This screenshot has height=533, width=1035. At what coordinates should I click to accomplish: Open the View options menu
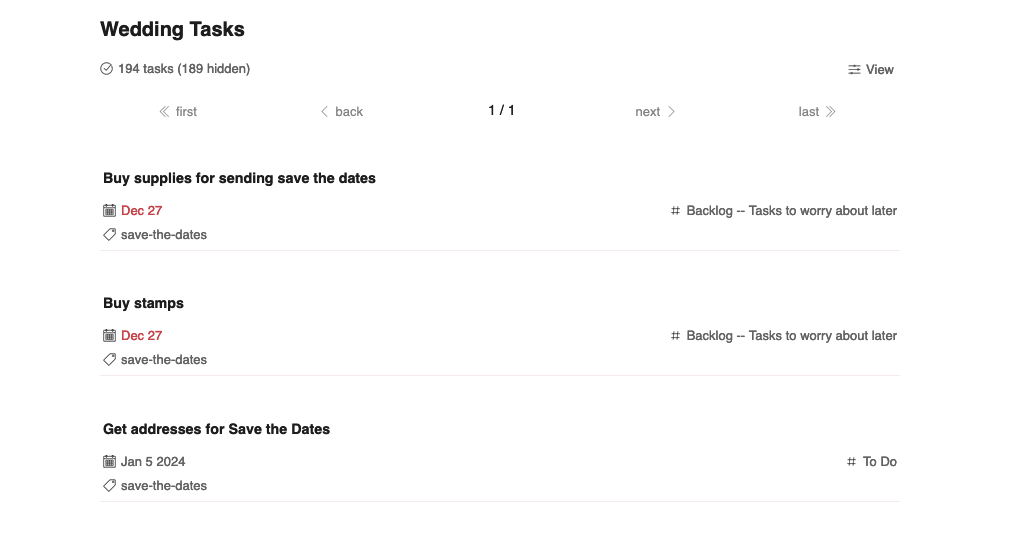tap(871, 70)
